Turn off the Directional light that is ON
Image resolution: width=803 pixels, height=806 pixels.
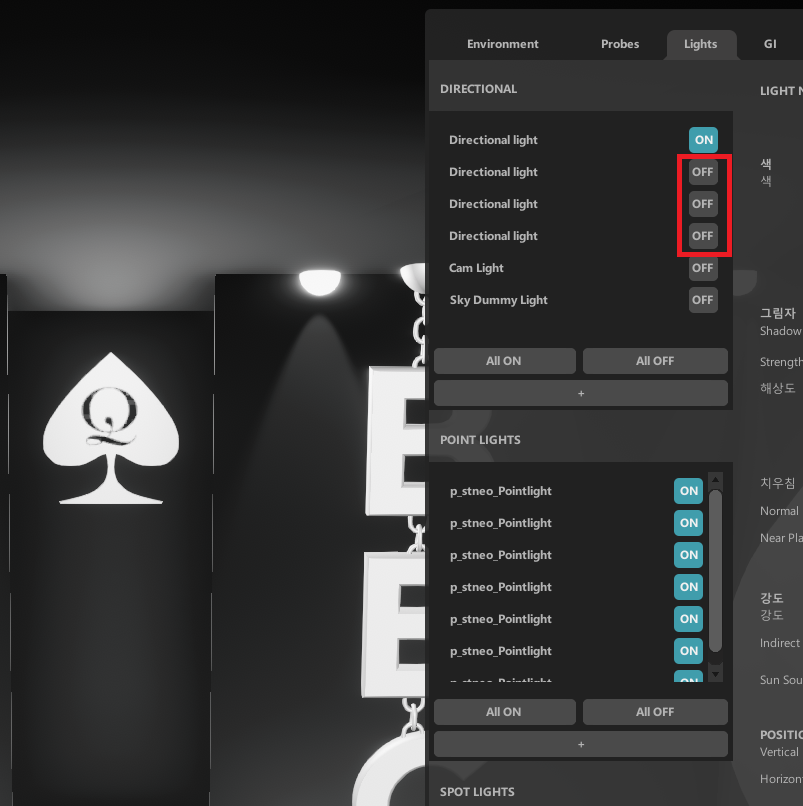pos(703,140)
